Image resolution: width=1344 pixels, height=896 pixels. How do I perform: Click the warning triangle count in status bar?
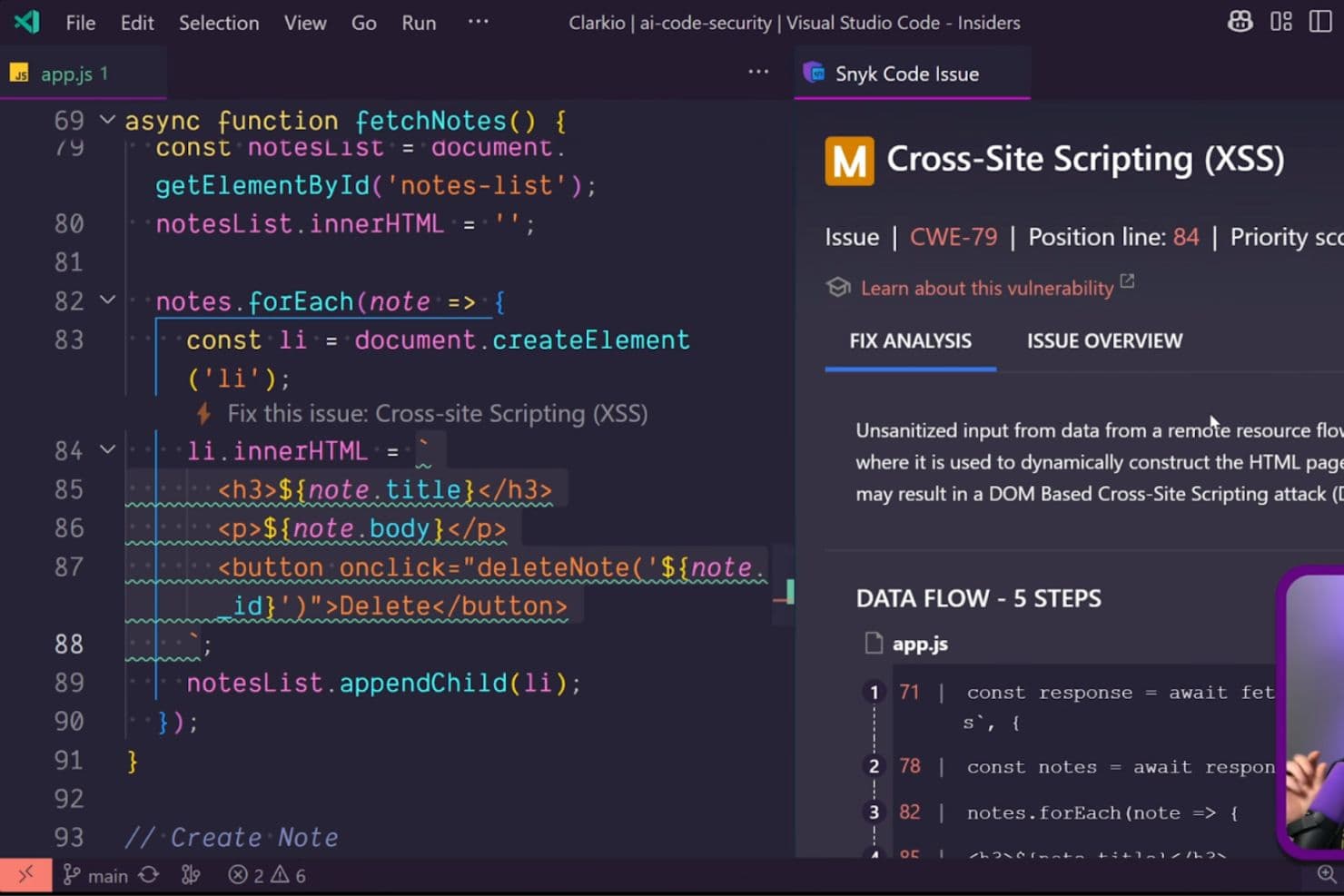click(x=288, y=875)
